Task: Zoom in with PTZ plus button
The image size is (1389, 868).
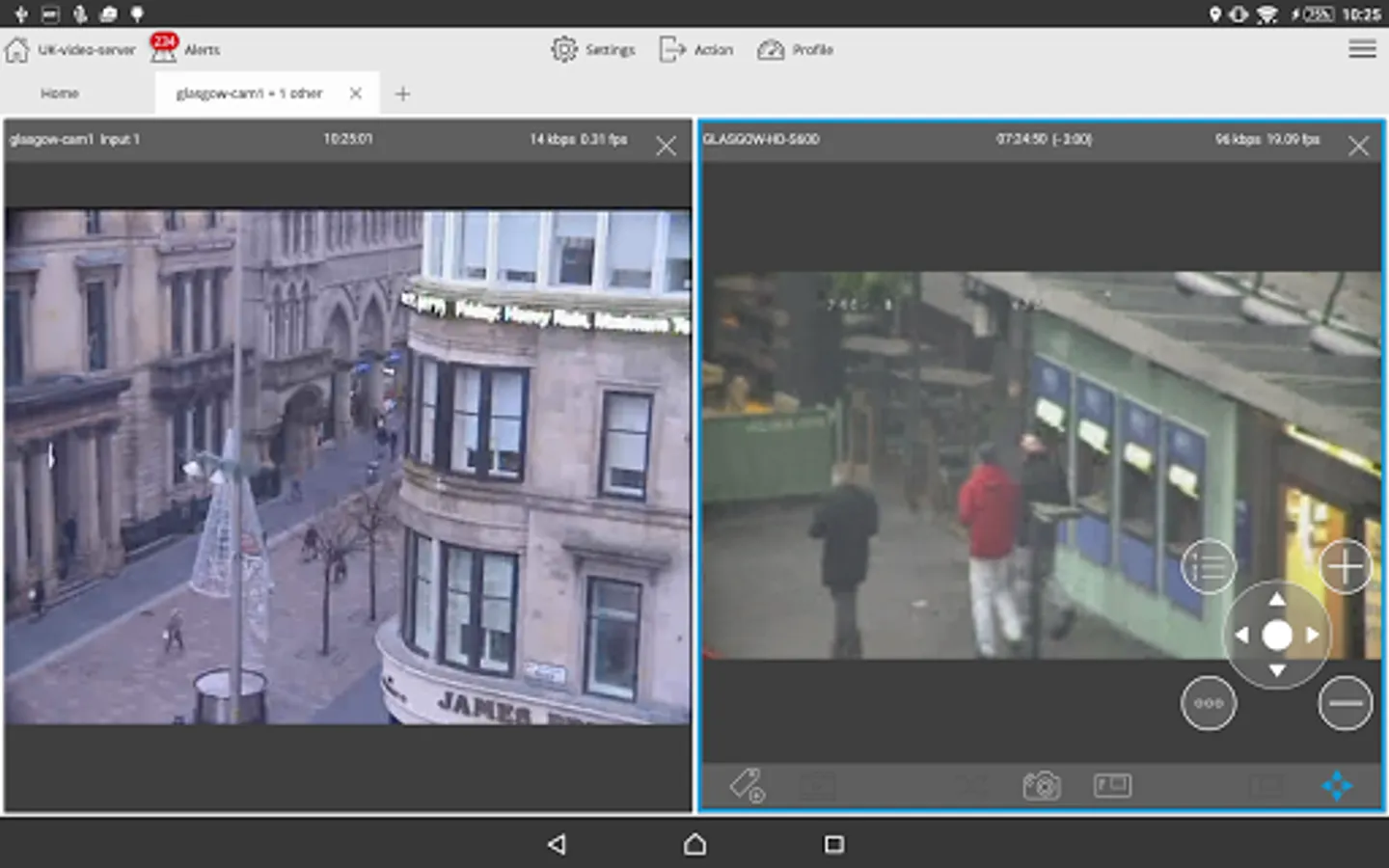Action: (1345, 567)
